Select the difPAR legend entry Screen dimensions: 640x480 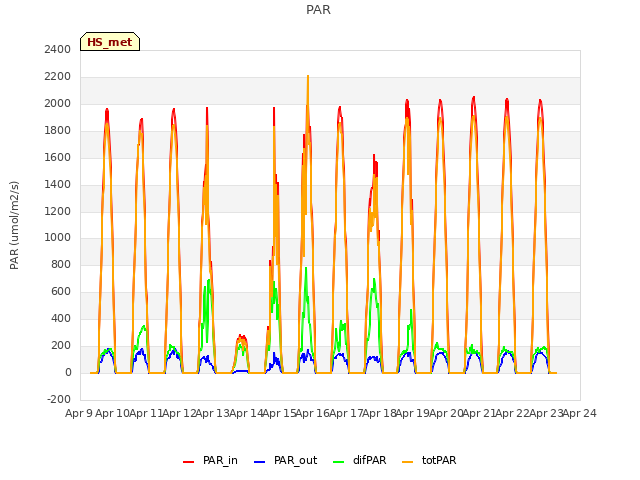(360, 460)
